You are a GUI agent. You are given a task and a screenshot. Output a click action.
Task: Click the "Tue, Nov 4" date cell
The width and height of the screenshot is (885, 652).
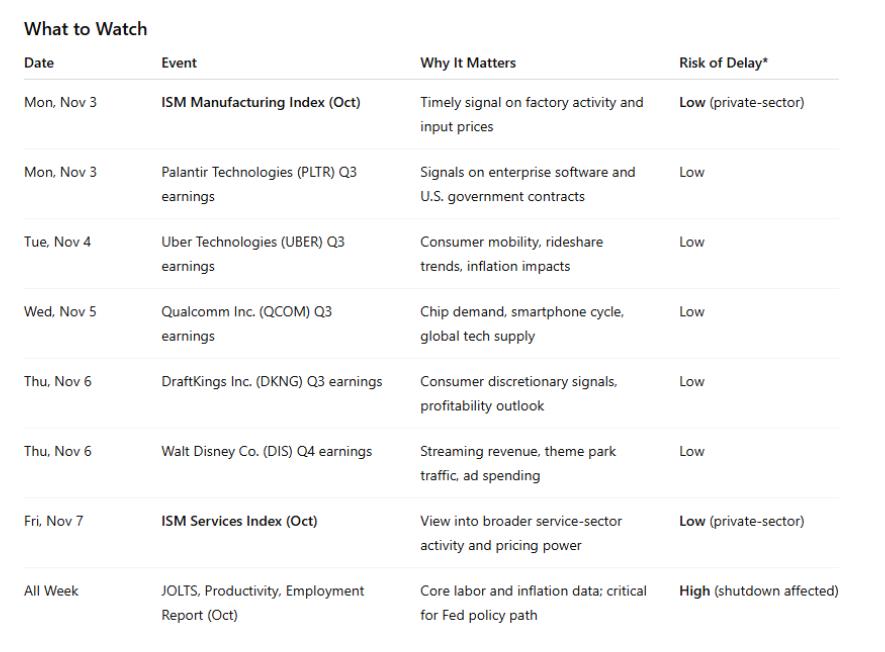[x=57, y=242]
